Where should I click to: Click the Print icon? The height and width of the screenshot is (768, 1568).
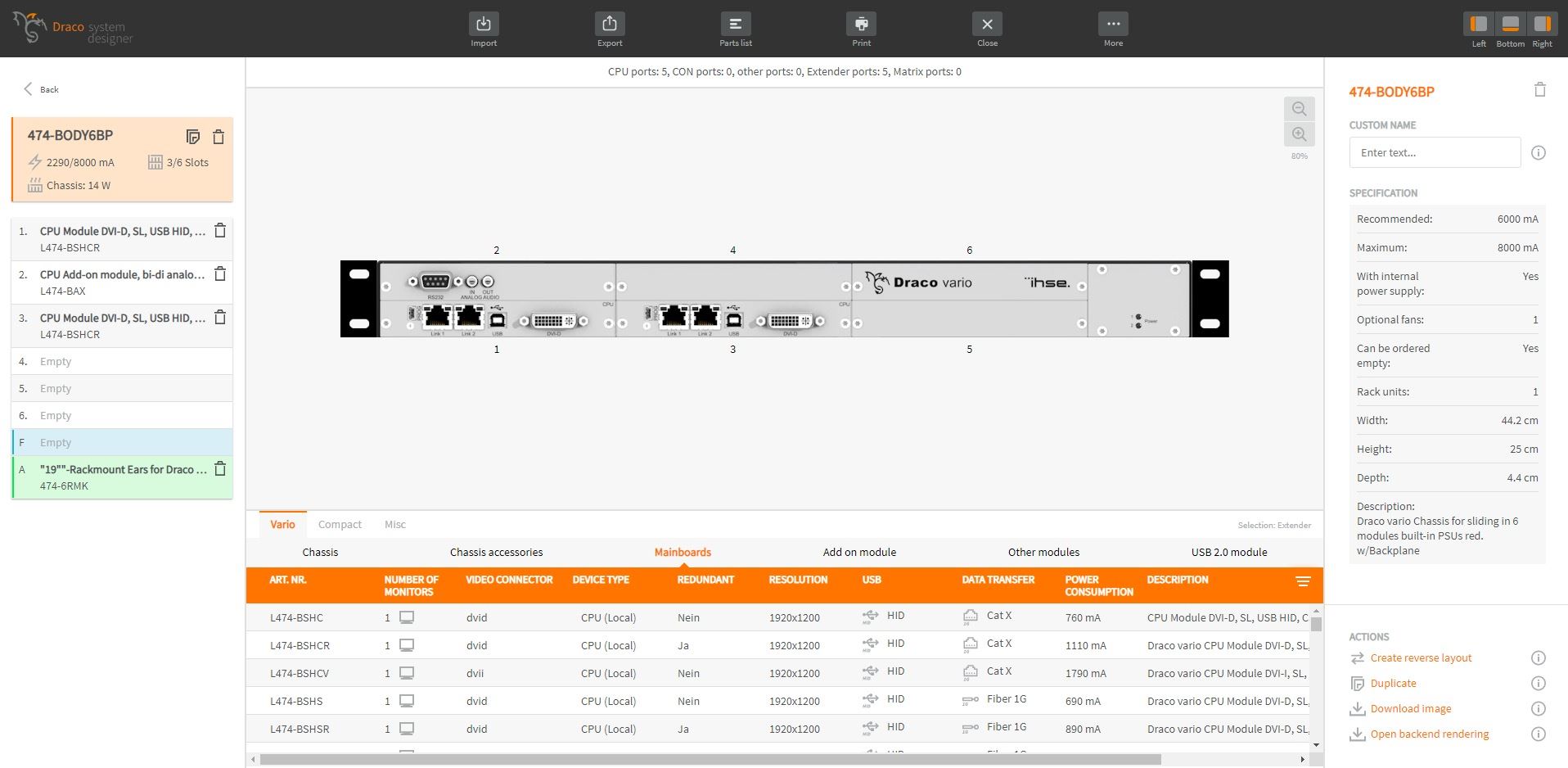[861, 25]
